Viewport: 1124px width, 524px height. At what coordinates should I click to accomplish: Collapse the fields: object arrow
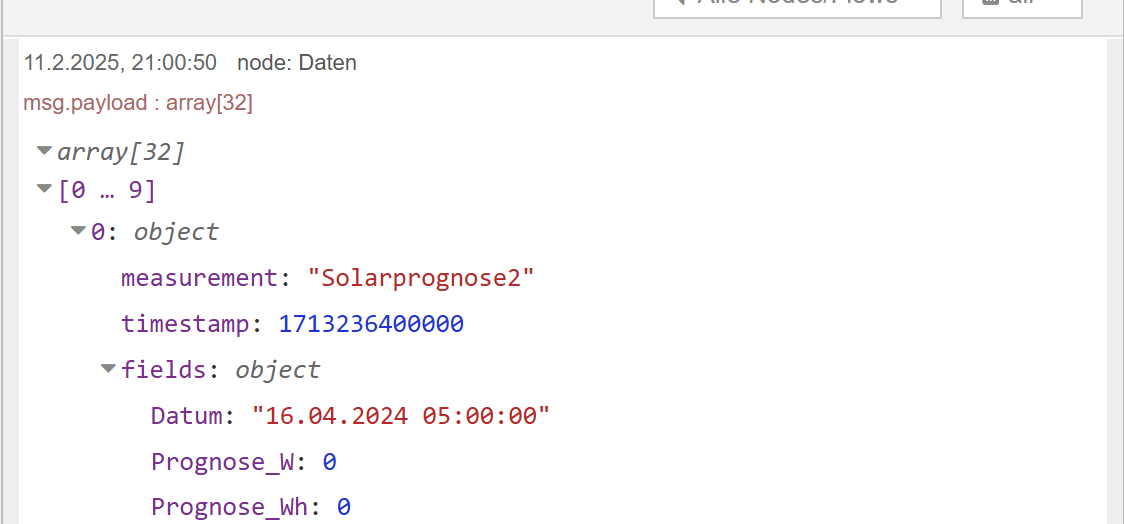pyautogui.click(x=108, y=369)
